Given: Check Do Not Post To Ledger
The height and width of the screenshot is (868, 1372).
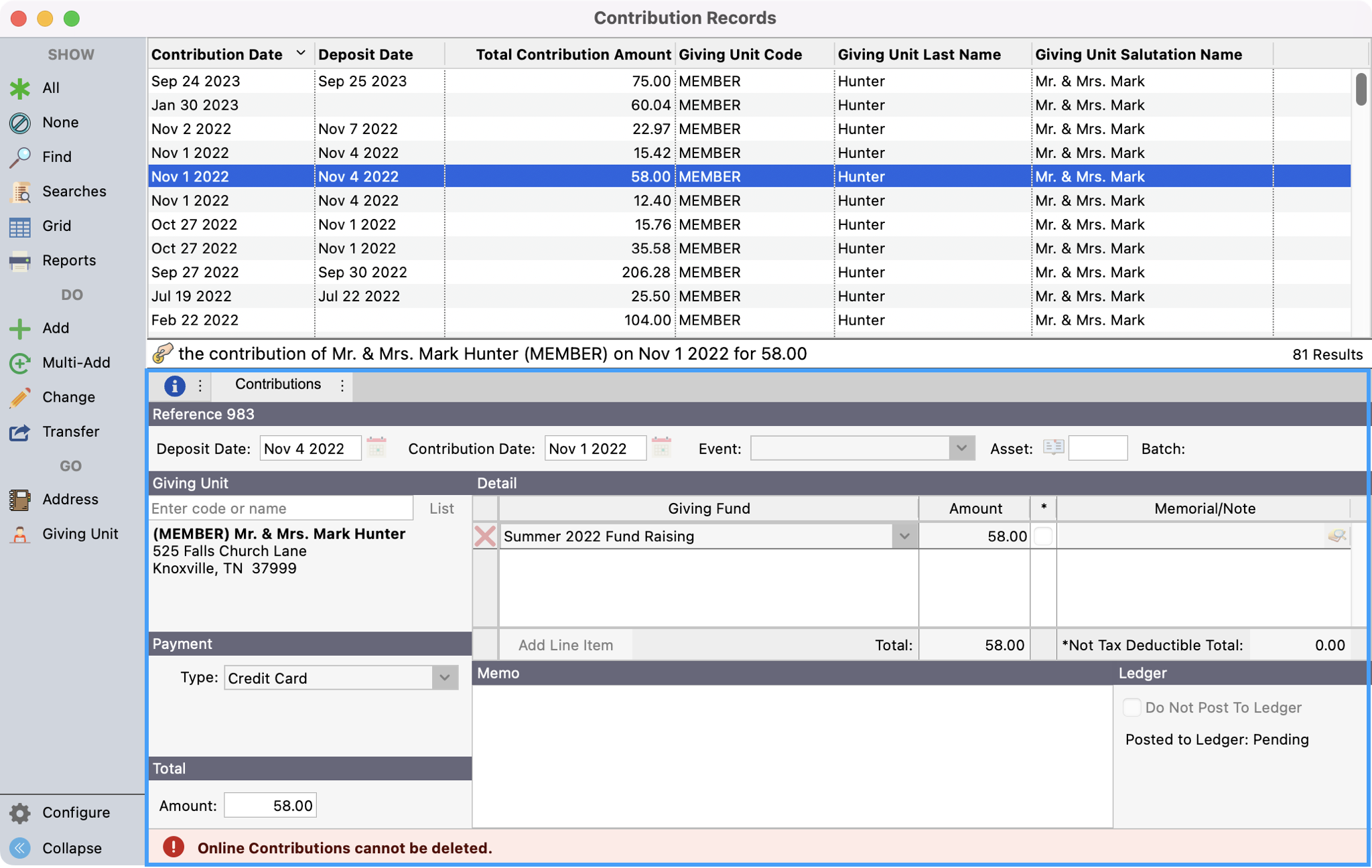Looking at the screenshot, I should 1131,707.
